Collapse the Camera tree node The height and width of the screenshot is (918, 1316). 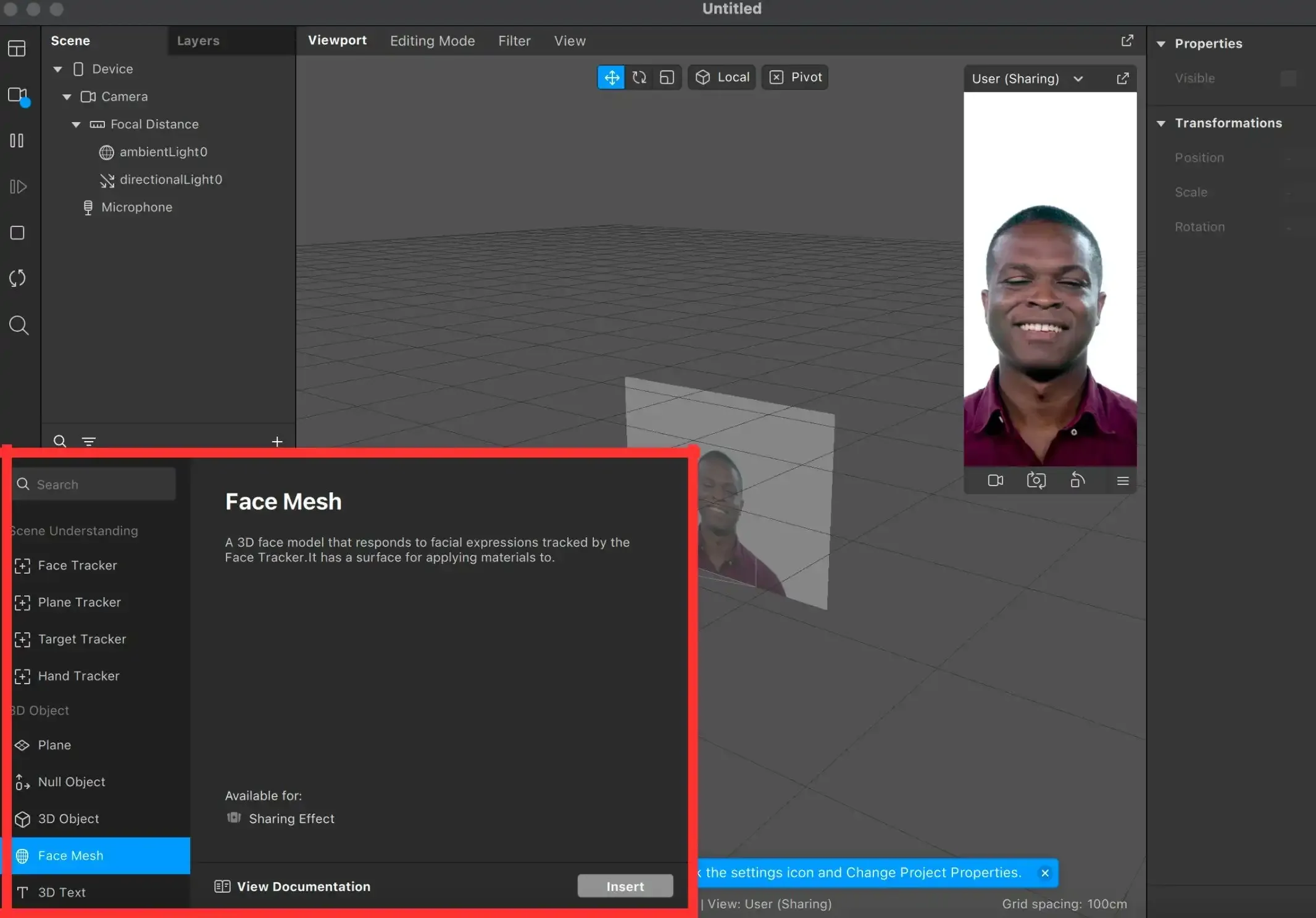point(67,97)
